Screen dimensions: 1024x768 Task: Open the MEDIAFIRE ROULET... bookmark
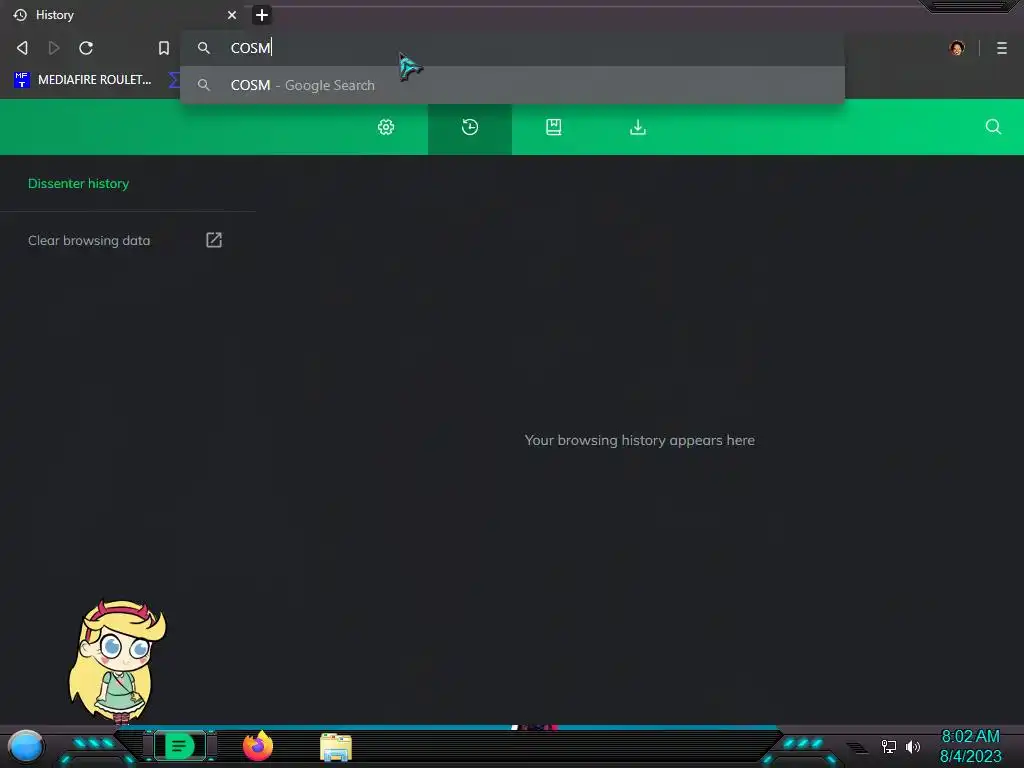click(x=83, y=80)
